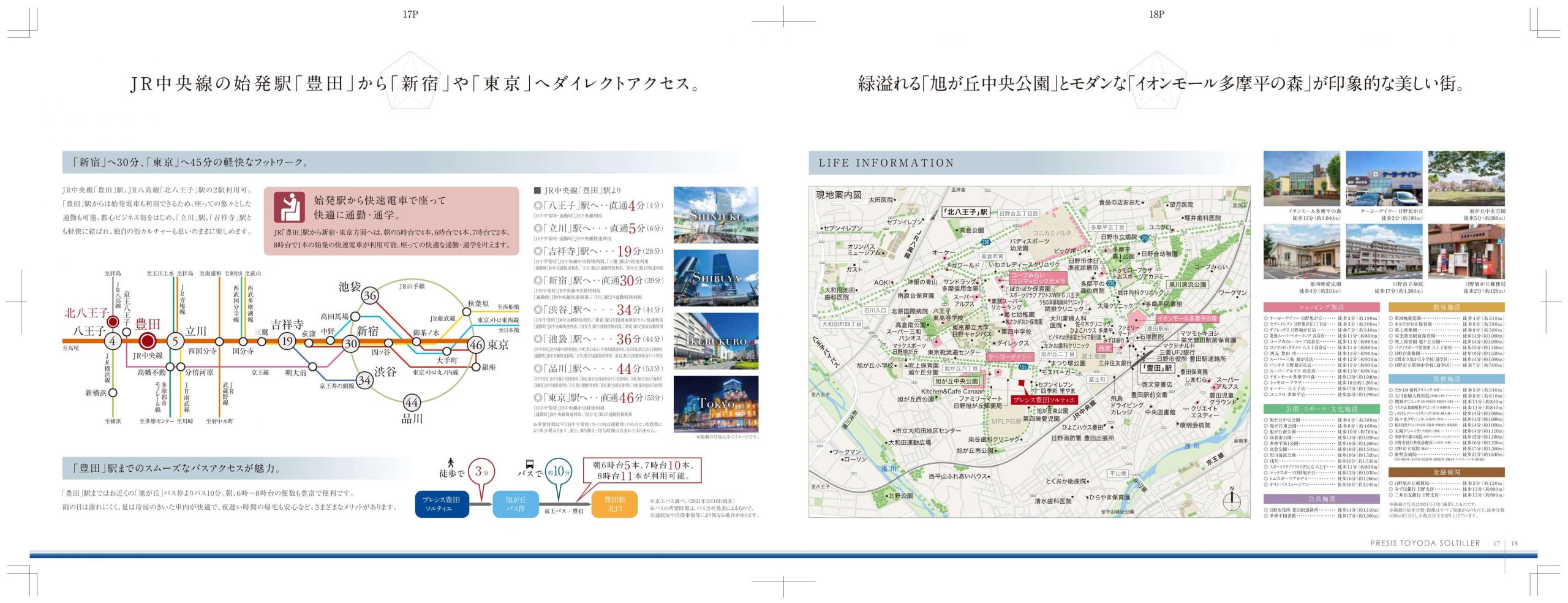
Task: Click the circle numbered 34 at 渋谷
Action: pos(364,380)
